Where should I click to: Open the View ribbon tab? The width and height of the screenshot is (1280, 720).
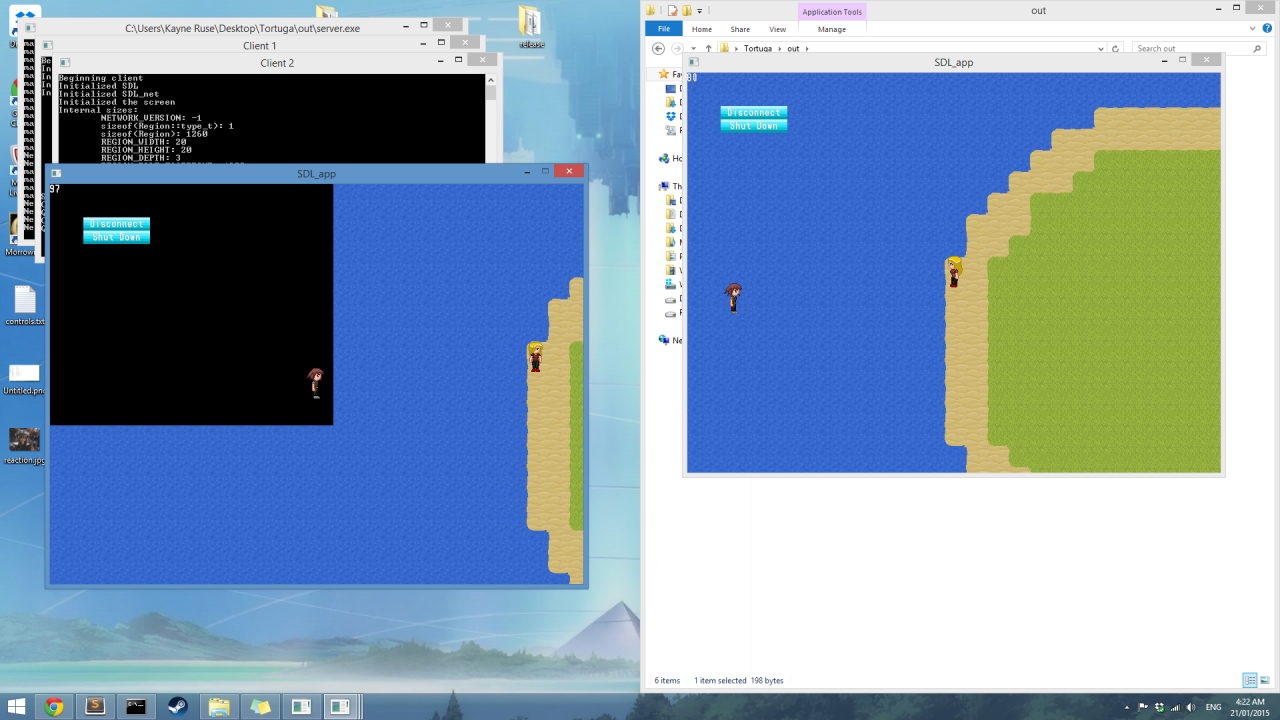(777, 29)
